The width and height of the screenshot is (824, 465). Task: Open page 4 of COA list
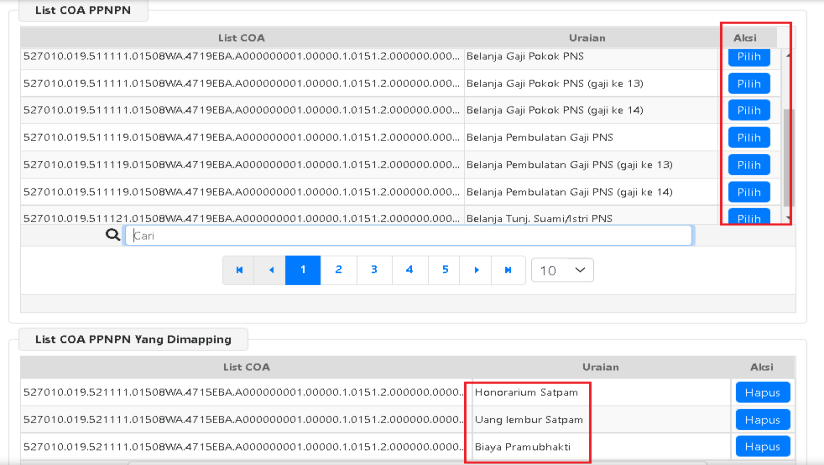point(409,270)
